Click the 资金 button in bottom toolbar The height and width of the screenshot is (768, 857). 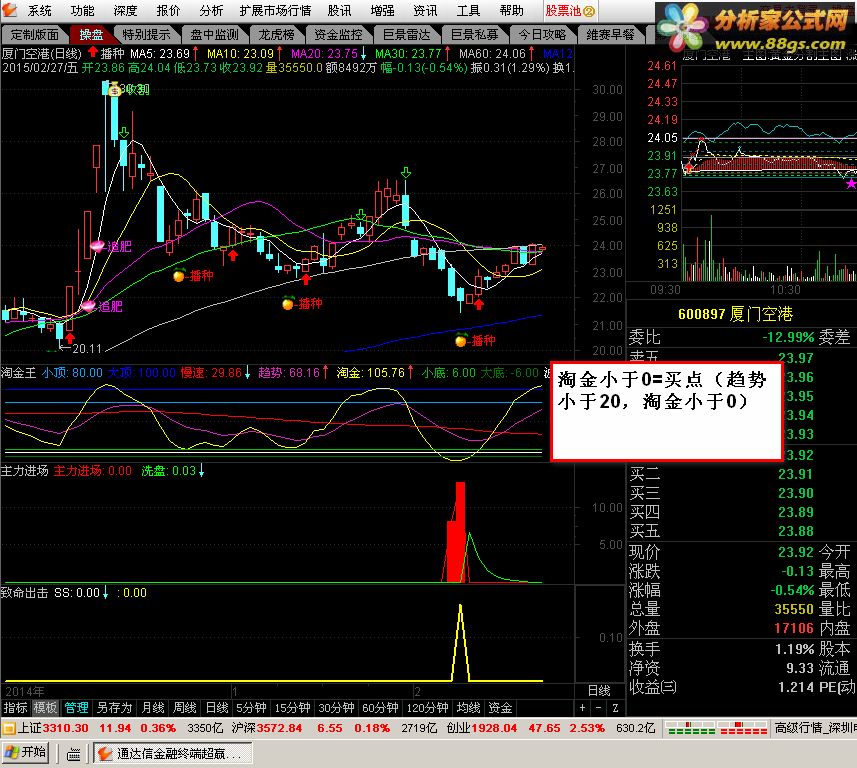pyautogui.click(x=500, y=707)
